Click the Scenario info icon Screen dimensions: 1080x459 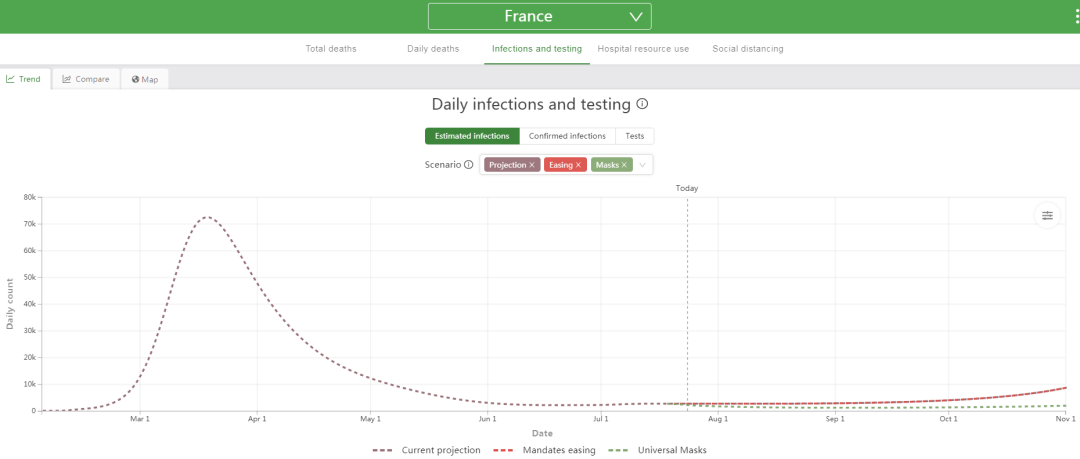pyautogui.click(x=468, y=165)
